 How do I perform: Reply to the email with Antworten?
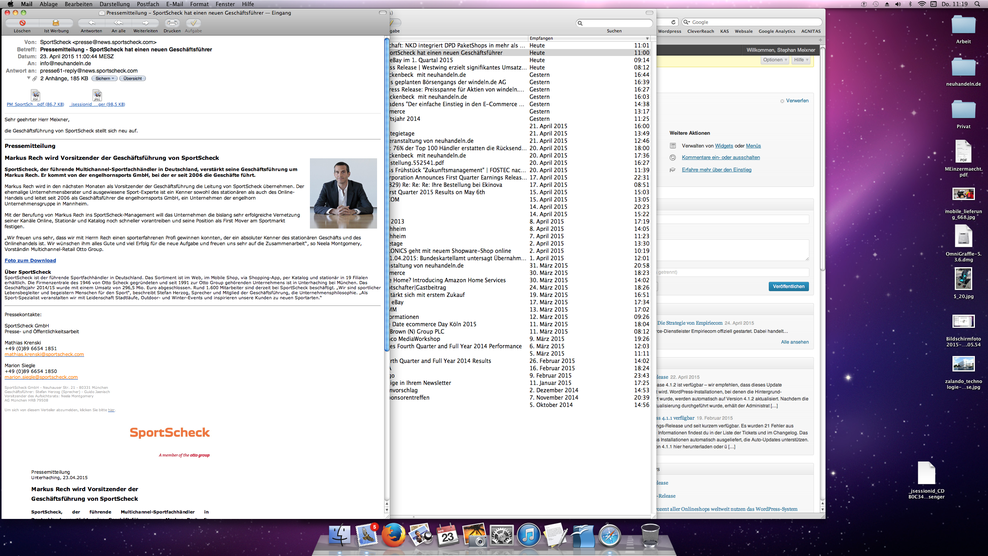click(91, 23)
